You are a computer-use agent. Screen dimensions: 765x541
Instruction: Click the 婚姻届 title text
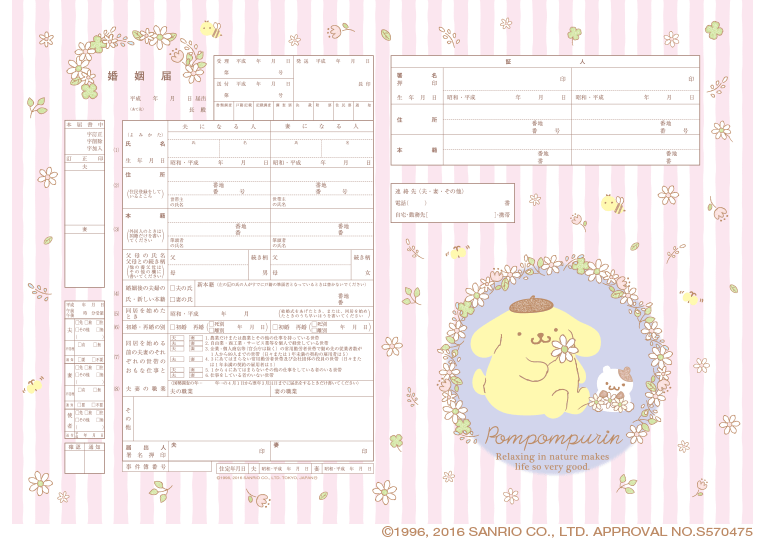click(140, 76)
